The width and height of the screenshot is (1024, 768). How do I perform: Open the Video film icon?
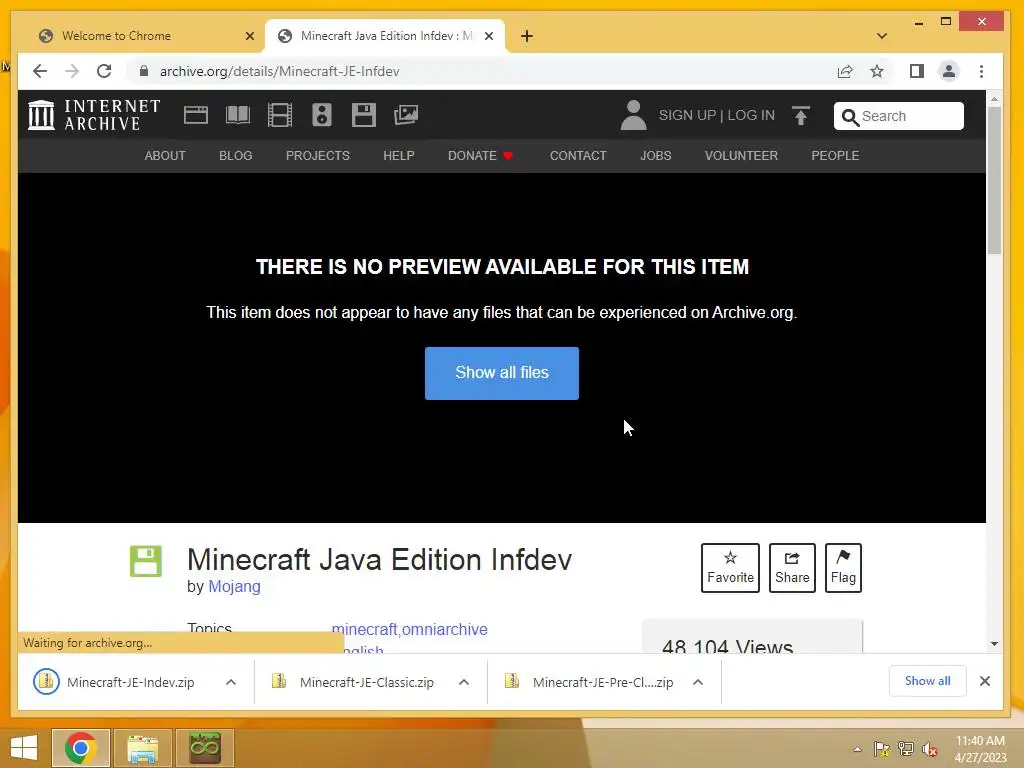pos(280,115)
